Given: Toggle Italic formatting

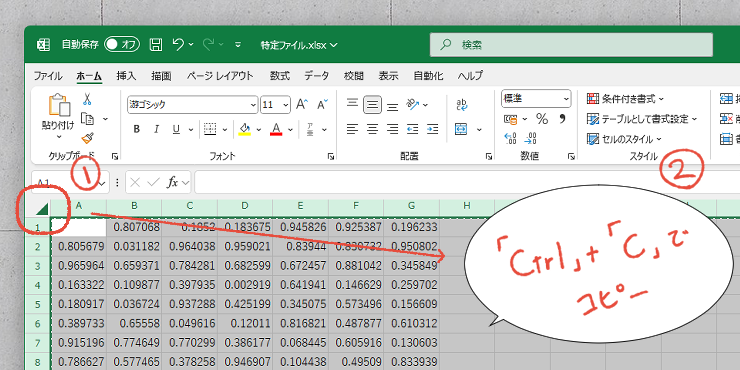Looking at the screenshot, I should [x=157, y=129].
